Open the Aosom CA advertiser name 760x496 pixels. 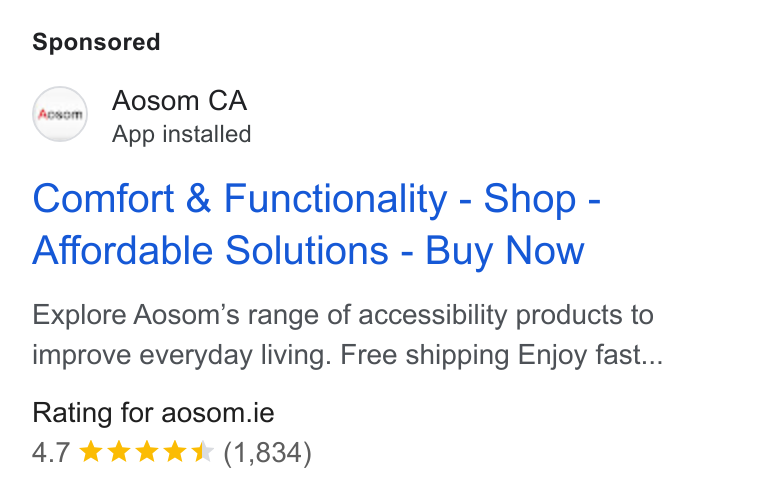coord(179,101)
